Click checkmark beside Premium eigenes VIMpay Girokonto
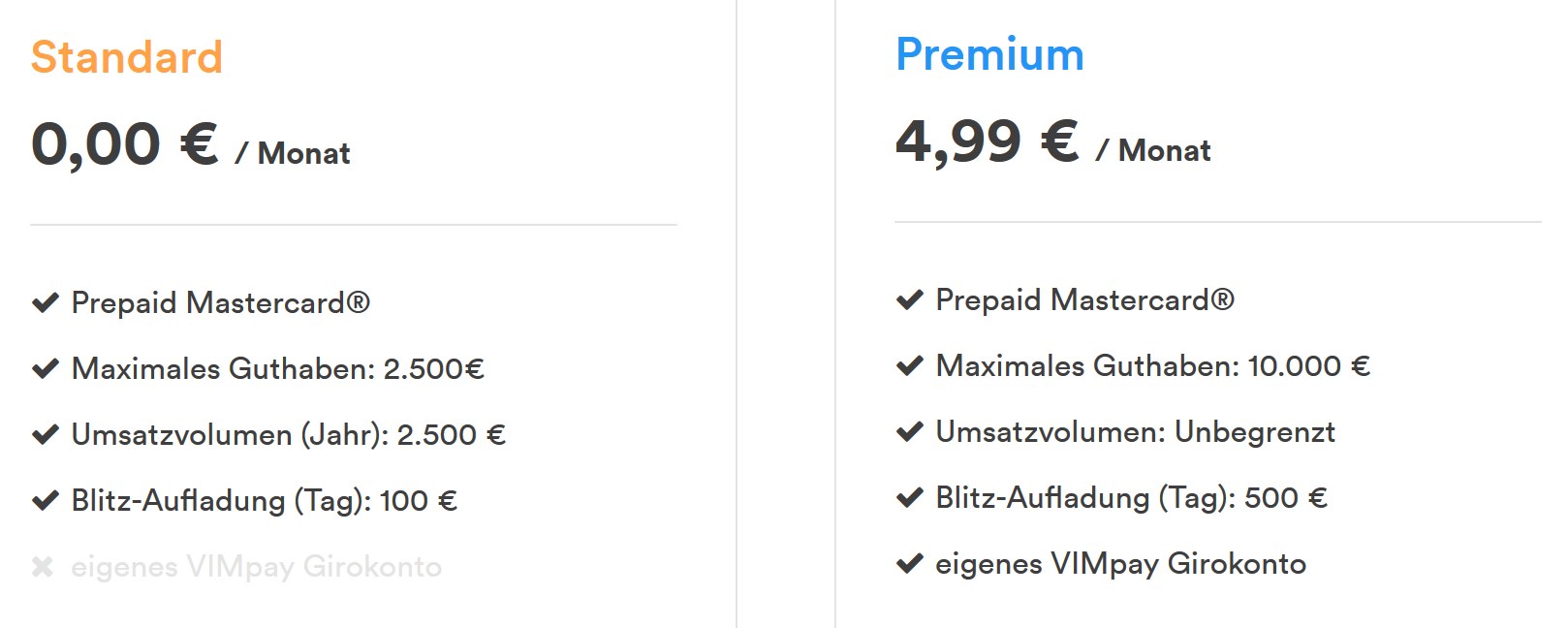The image size is (1568, 628). pyautogui.click(x=910, y=564)
